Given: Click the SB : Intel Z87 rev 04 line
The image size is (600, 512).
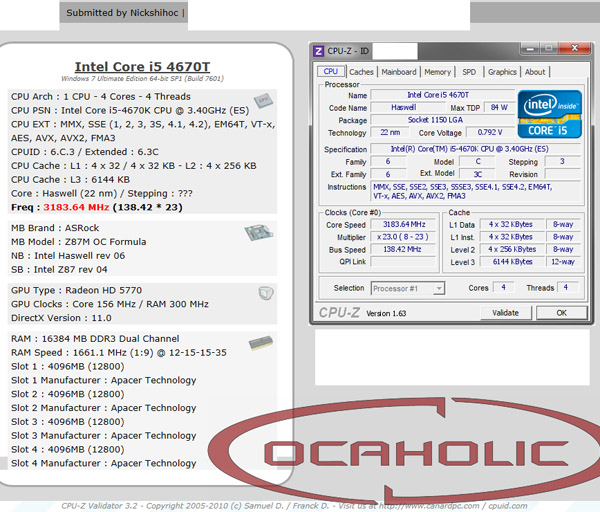Looking at the screenshot, I should pyautogui.click(x=59, y=269).
